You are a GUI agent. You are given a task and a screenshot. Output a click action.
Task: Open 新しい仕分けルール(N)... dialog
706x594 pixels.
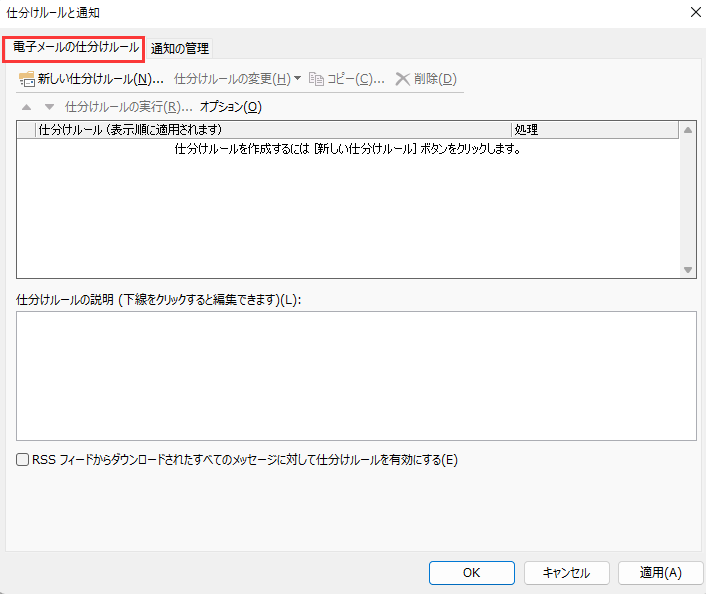pyautogui.click(x=91, y=79)
